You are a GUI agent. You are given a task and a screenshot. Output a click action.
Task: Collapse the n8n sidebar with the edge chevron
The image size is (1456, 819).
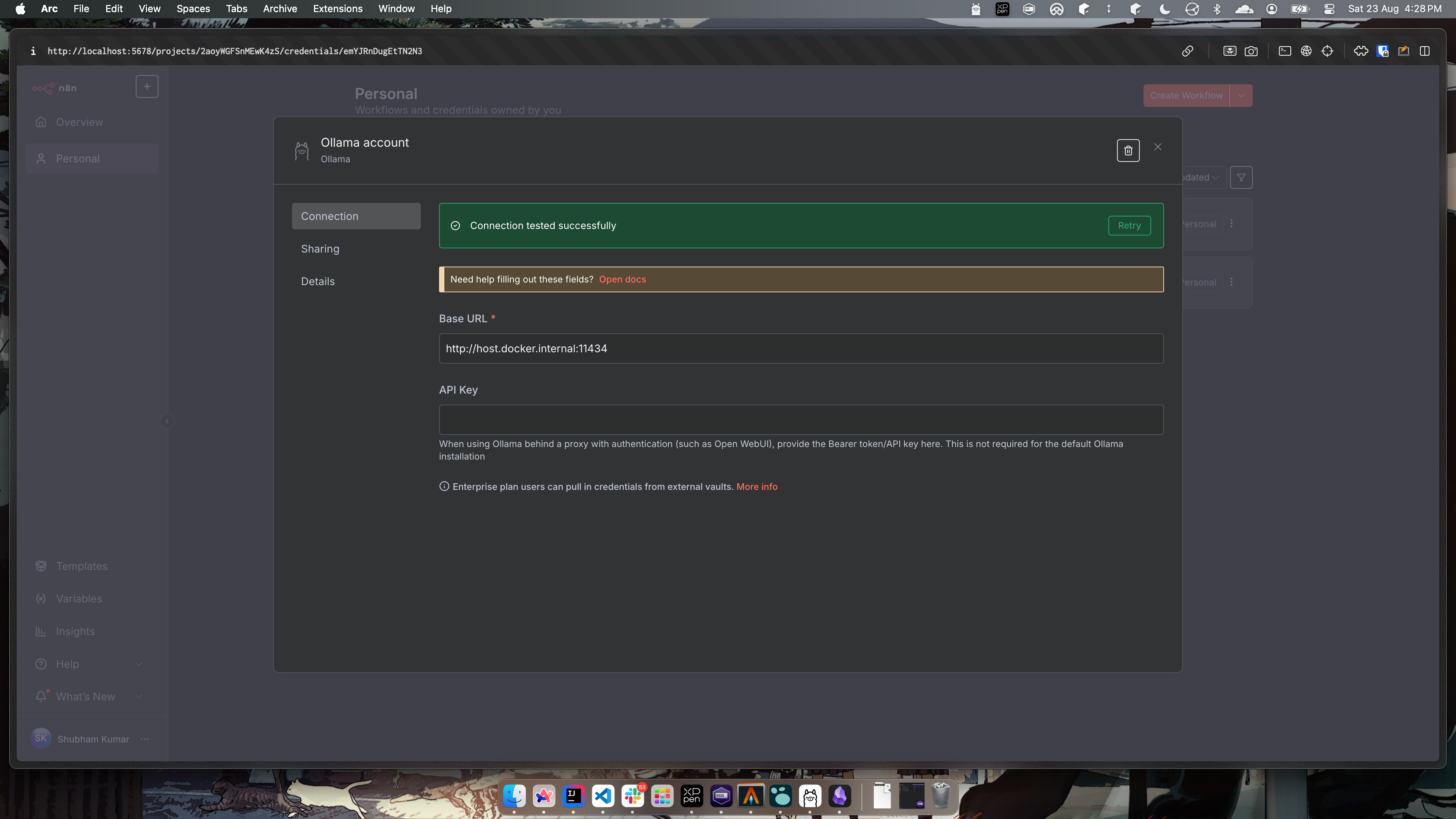pyautogui.click(x=167, y=420)
